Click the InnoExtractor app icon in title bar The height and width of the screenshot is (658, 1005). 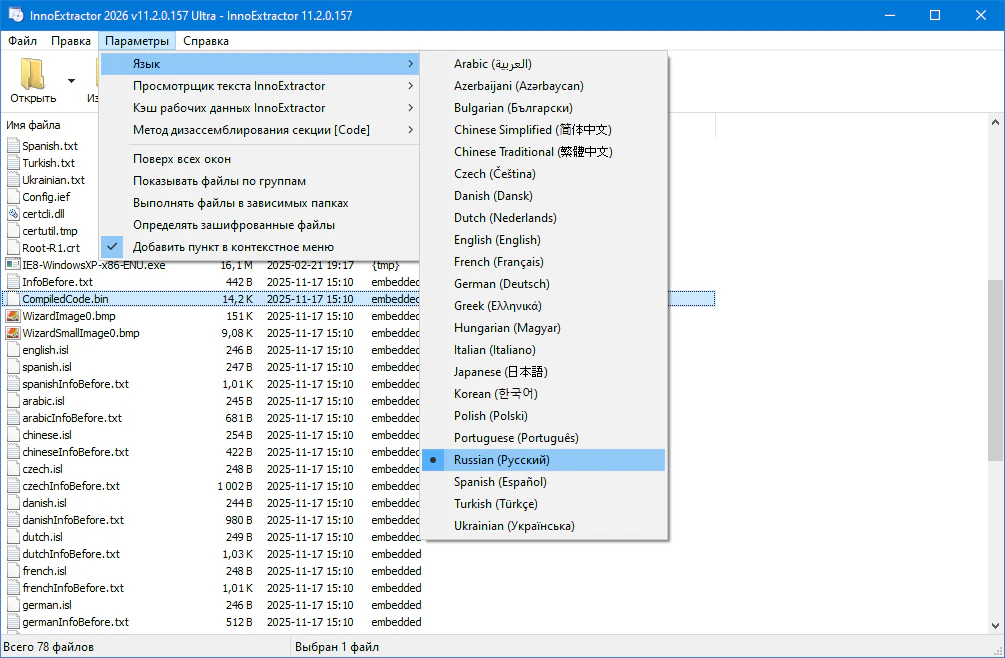[x=17, y=15]
